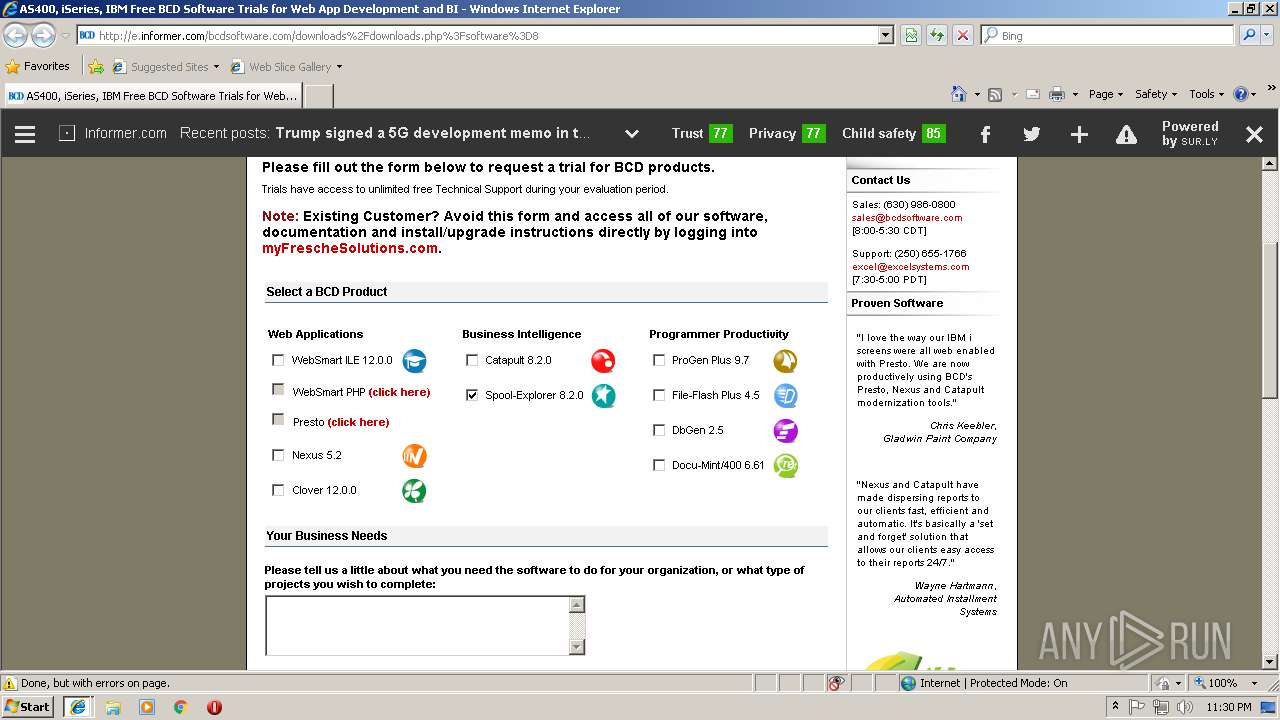Open the Web Slice Gallery dropdown
The height and width of the screenshot is (720, 1280).
[339, 67]
